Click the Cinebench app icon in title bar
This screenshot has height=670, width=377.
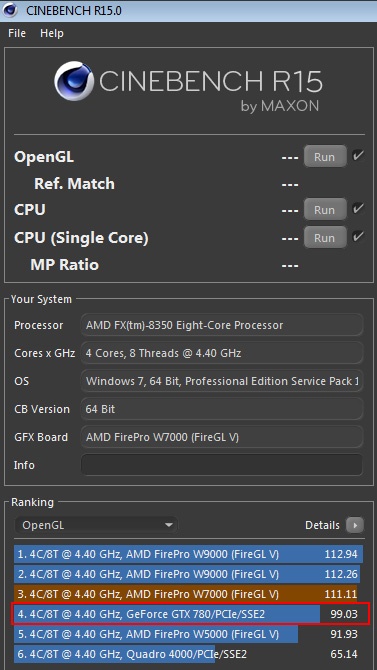pyautogui.click(x=10, y=9)
